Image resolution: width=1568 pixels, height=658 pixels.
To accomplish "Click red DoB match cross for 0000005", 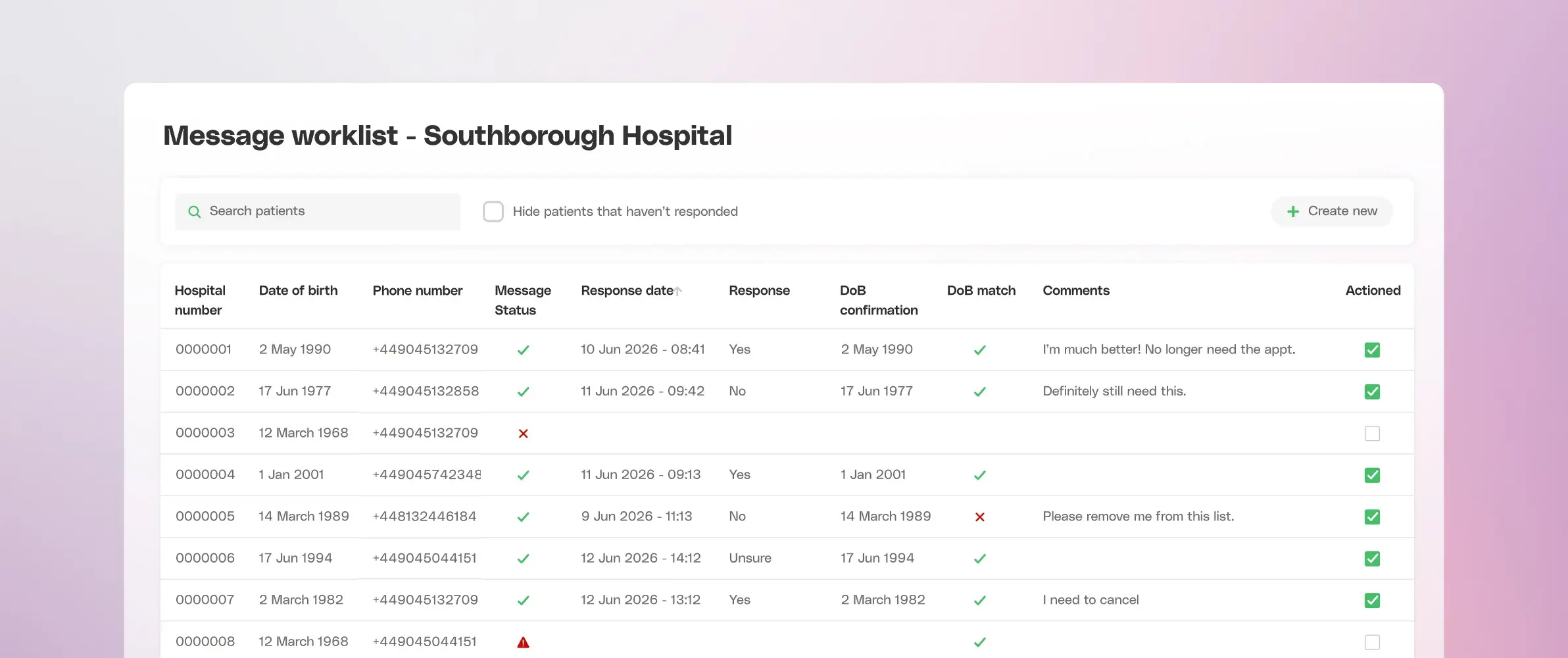I will (x=979, y=517).
